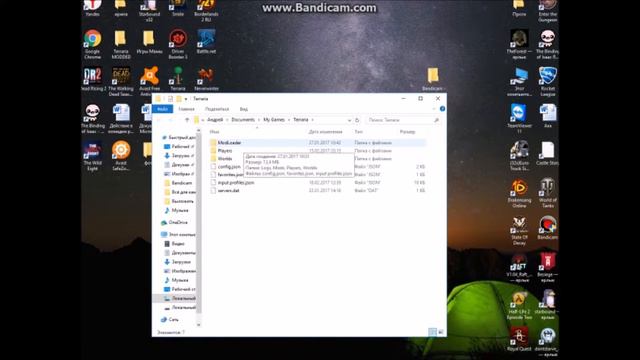
Task: Open the Bandicam folder on desktop
Action: (x=433, y=79)
